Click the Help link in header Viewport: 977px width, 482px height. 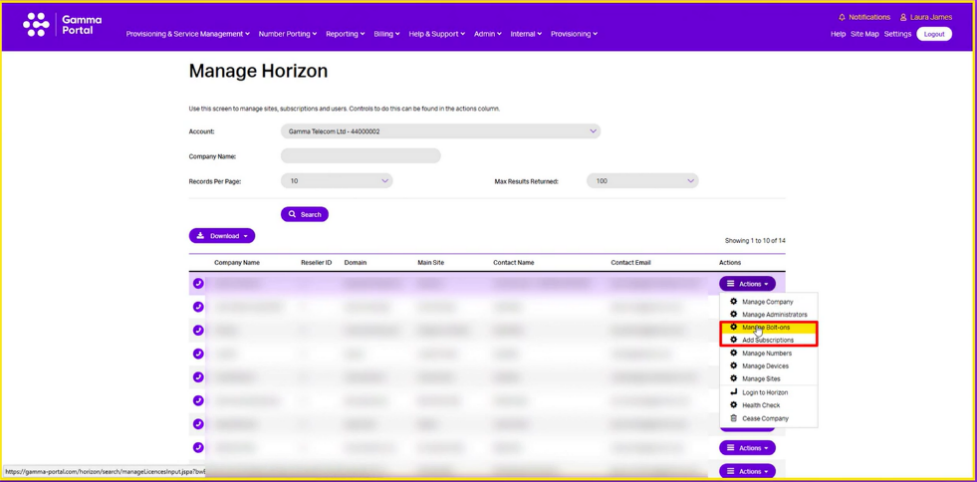[x=838, y=34]
